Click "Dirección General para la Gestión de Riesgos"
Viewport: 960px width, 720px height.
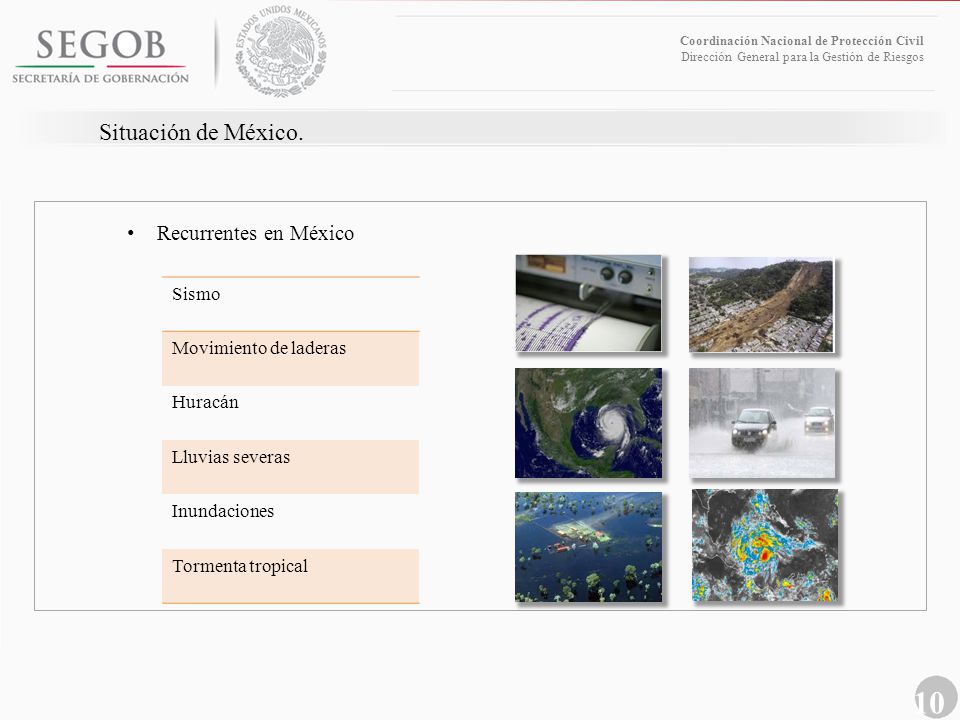(x=802, y=57)
